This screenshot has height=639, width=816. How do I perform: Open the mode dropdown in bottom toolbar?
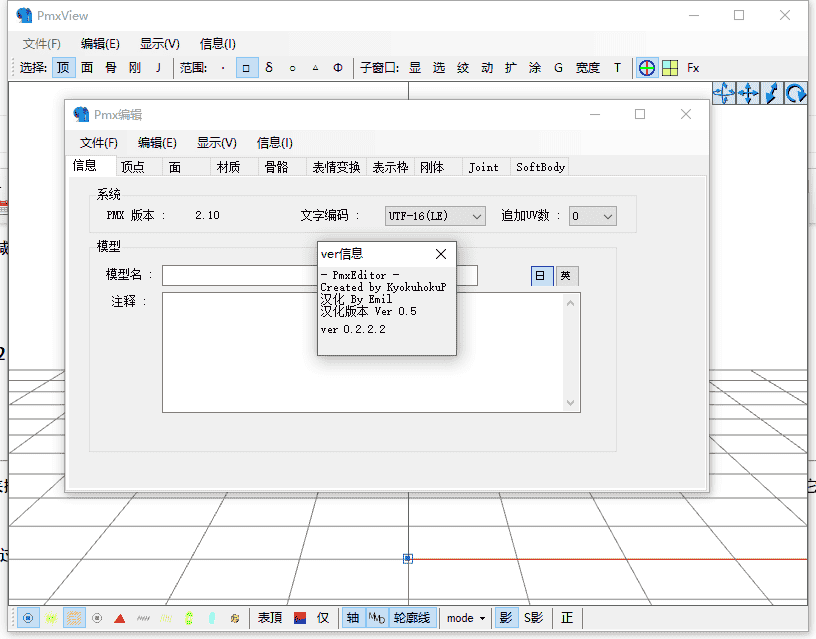tap(463, 618)
